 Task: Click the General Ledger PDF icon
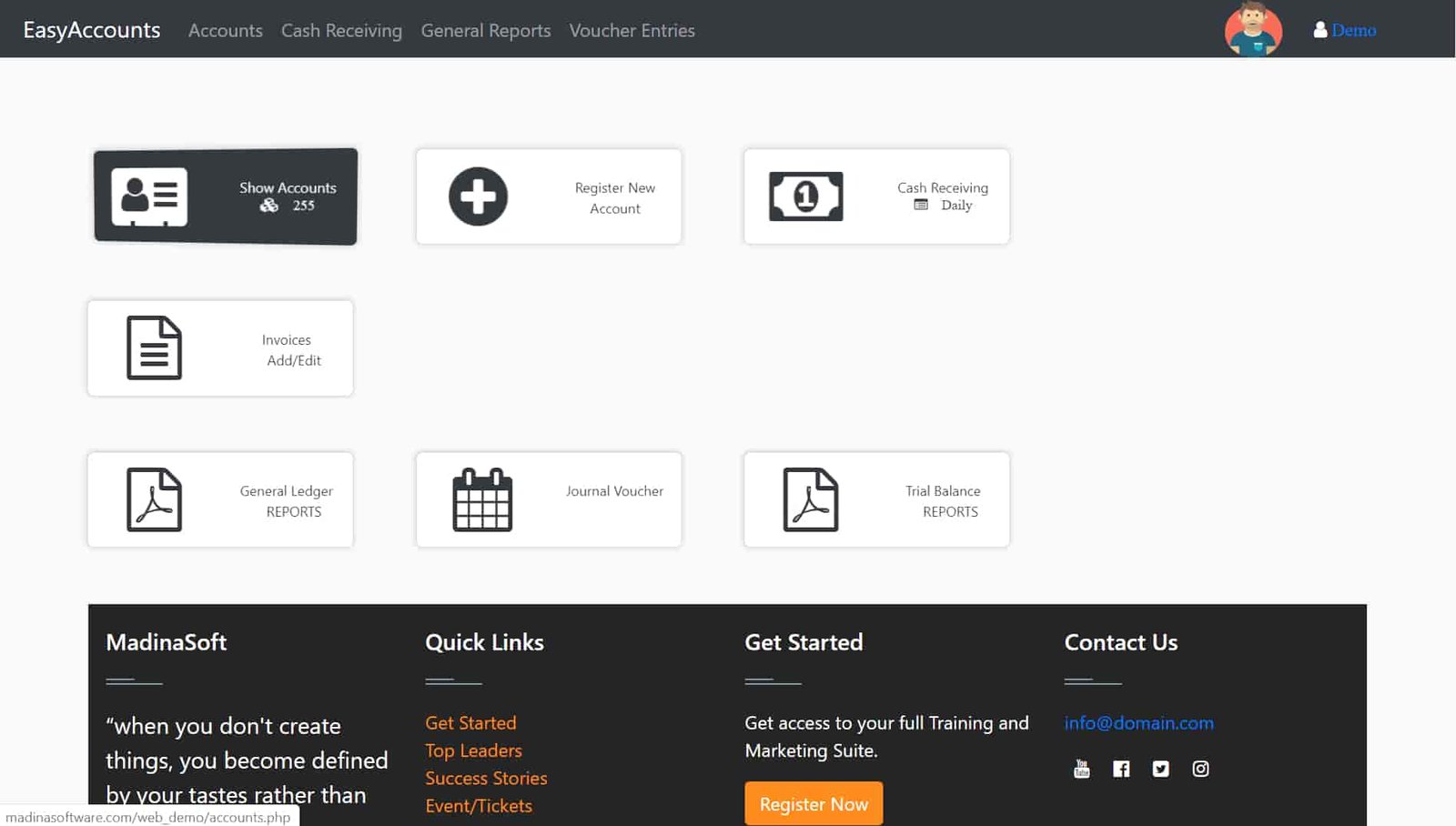point(154,499)
